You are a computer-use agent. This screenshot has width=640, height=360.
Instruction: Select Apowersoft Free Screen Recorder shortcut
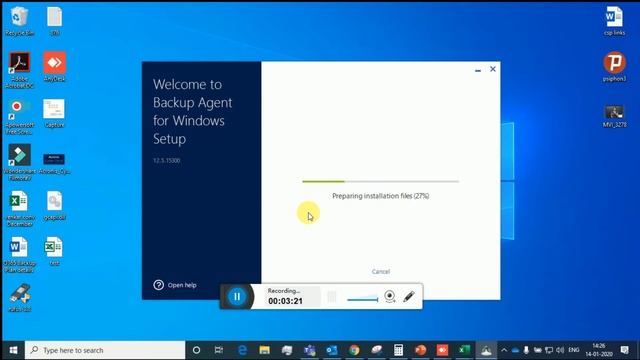pyautogui.click(x=19, y=117)
